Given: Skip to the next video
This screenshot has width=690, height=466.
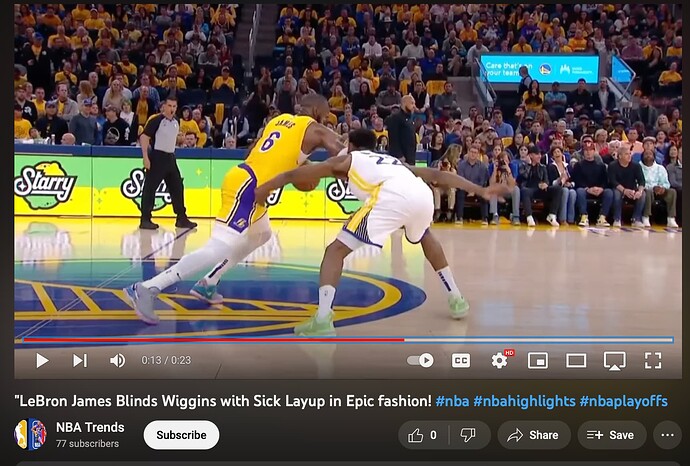Looking at the screenshot, I should pyautogui.click(x=80, y=360).
